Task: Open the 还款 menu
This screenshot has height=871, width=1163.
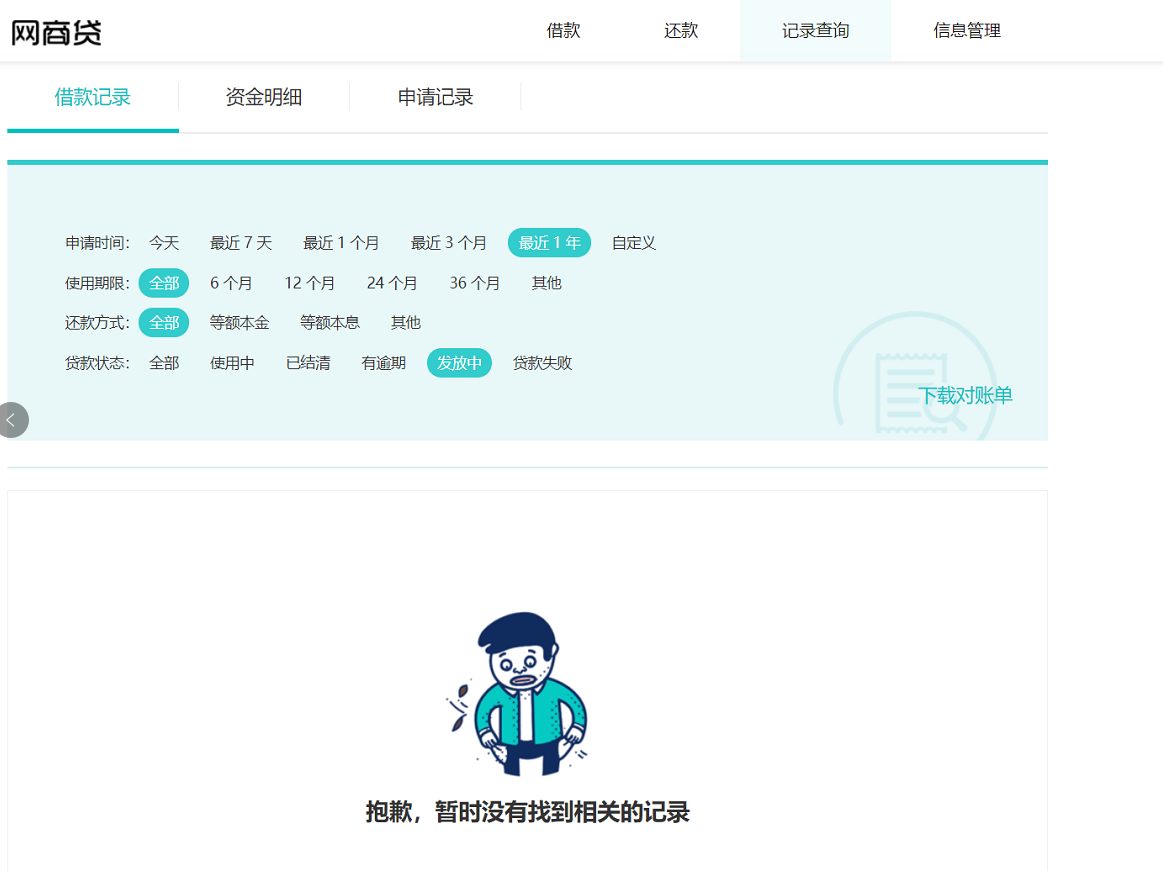Action: 681,31
